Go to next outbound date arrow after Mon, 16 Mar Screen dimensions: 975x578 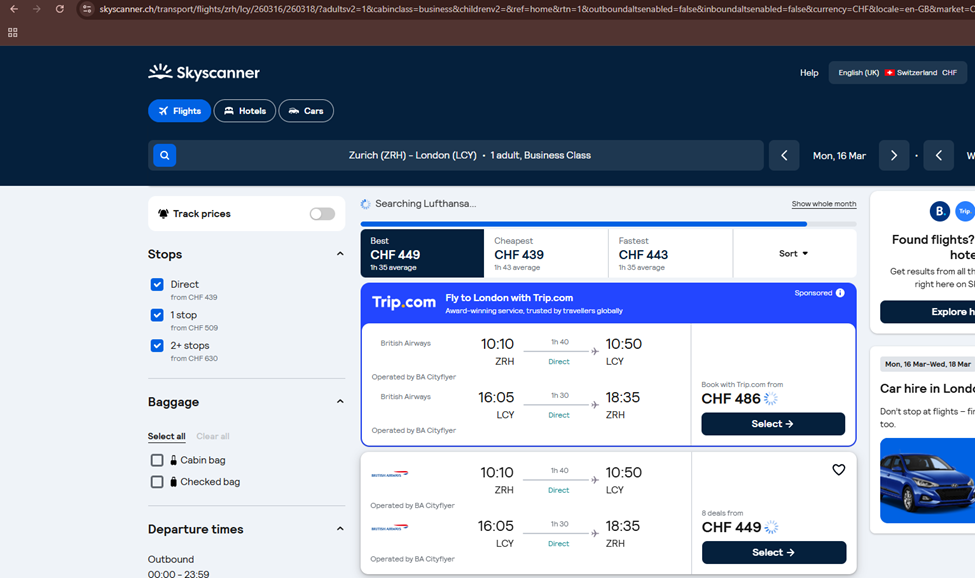pyautogui.click(x=894, y=155)
